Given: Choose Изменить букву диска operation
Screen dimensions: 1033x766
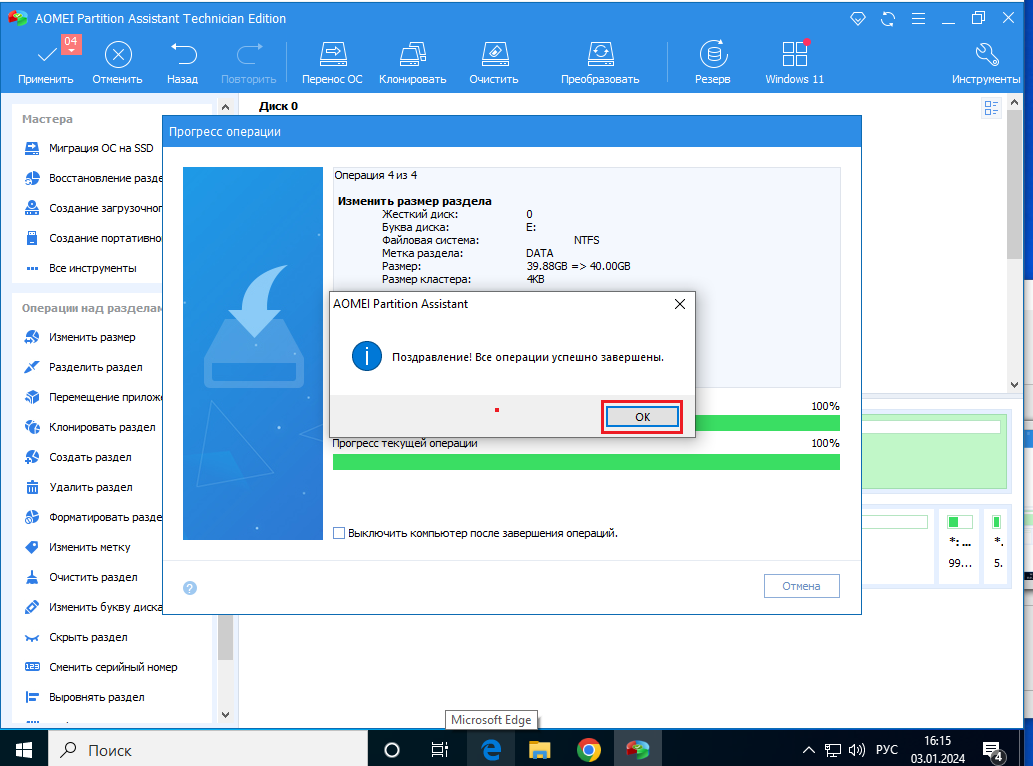Looking at the screenshot, I should (x=92, y=607).
